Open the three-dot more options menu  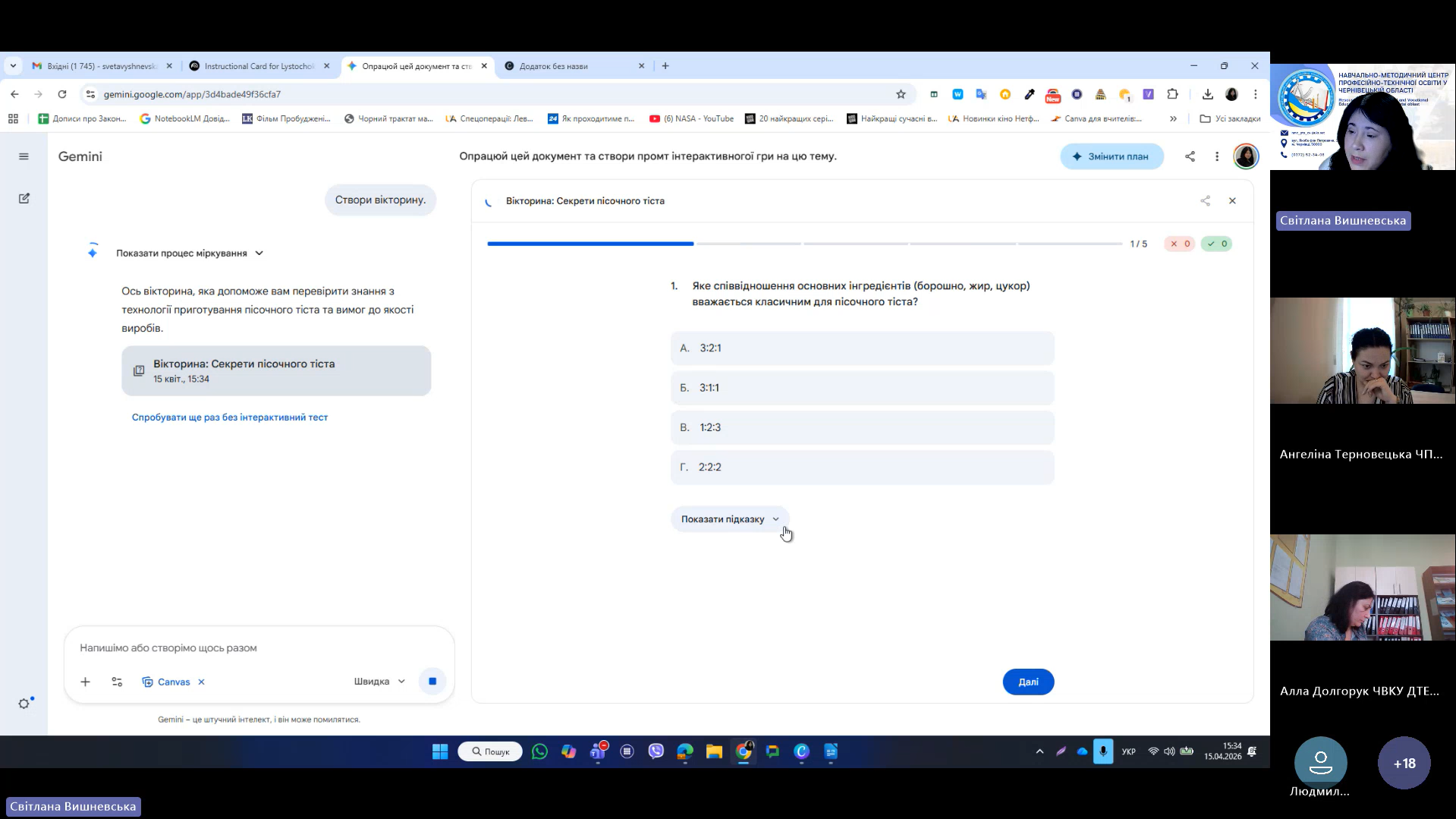pos(1217,156)
